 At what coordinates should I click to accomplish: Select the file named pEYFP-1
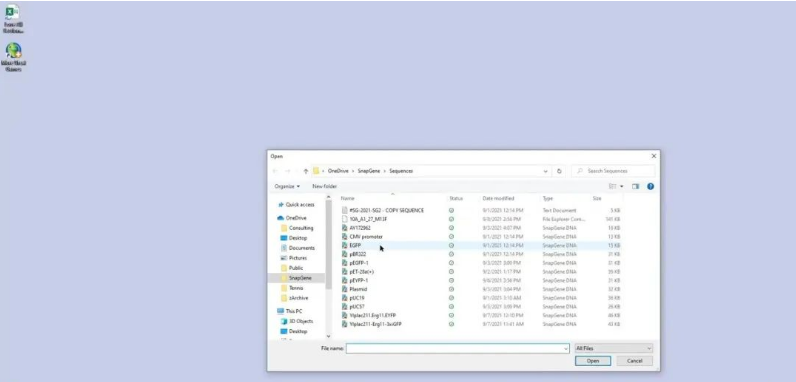point(359,280)
